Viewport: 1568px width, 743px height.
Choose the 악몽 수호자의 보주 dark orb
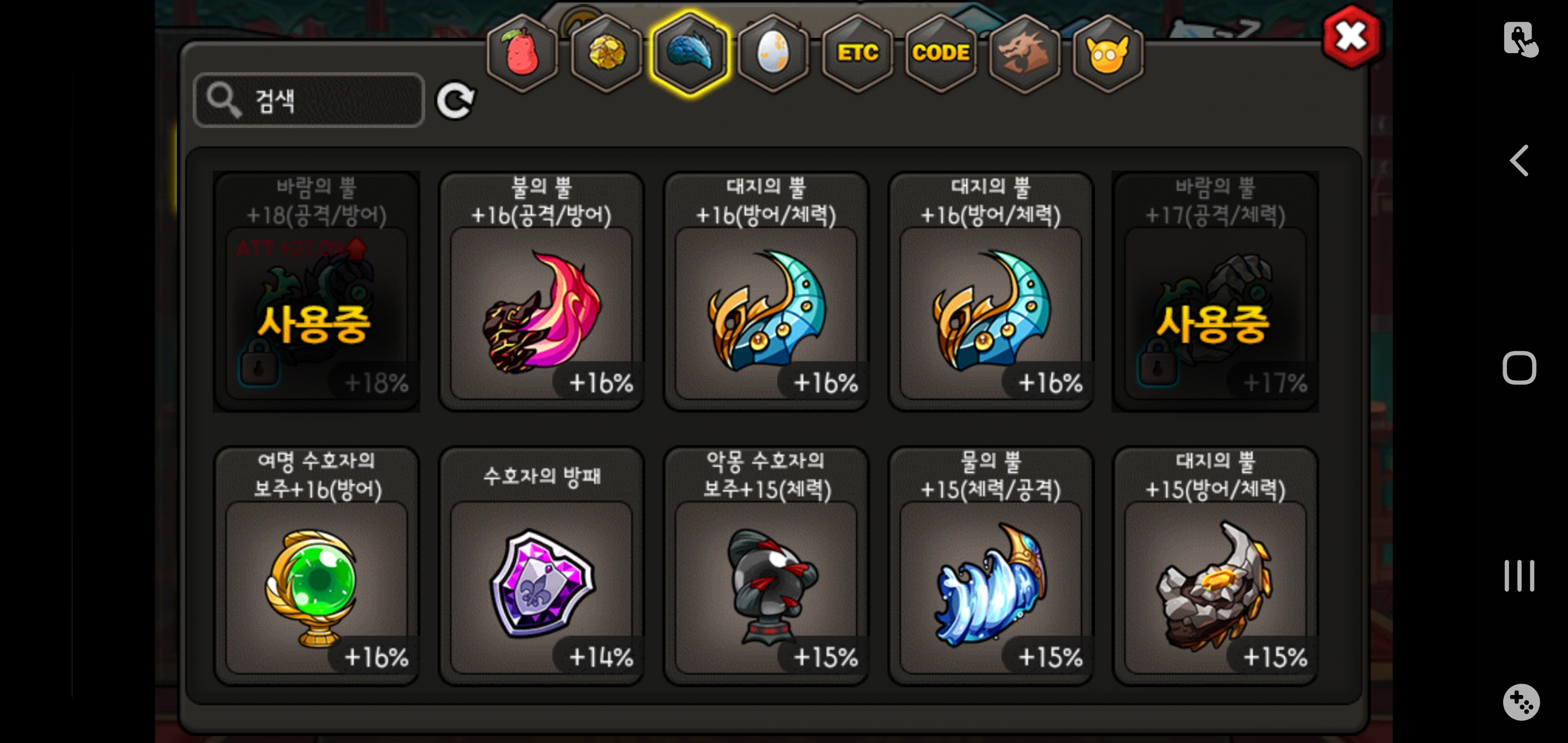tap(766, 566)
